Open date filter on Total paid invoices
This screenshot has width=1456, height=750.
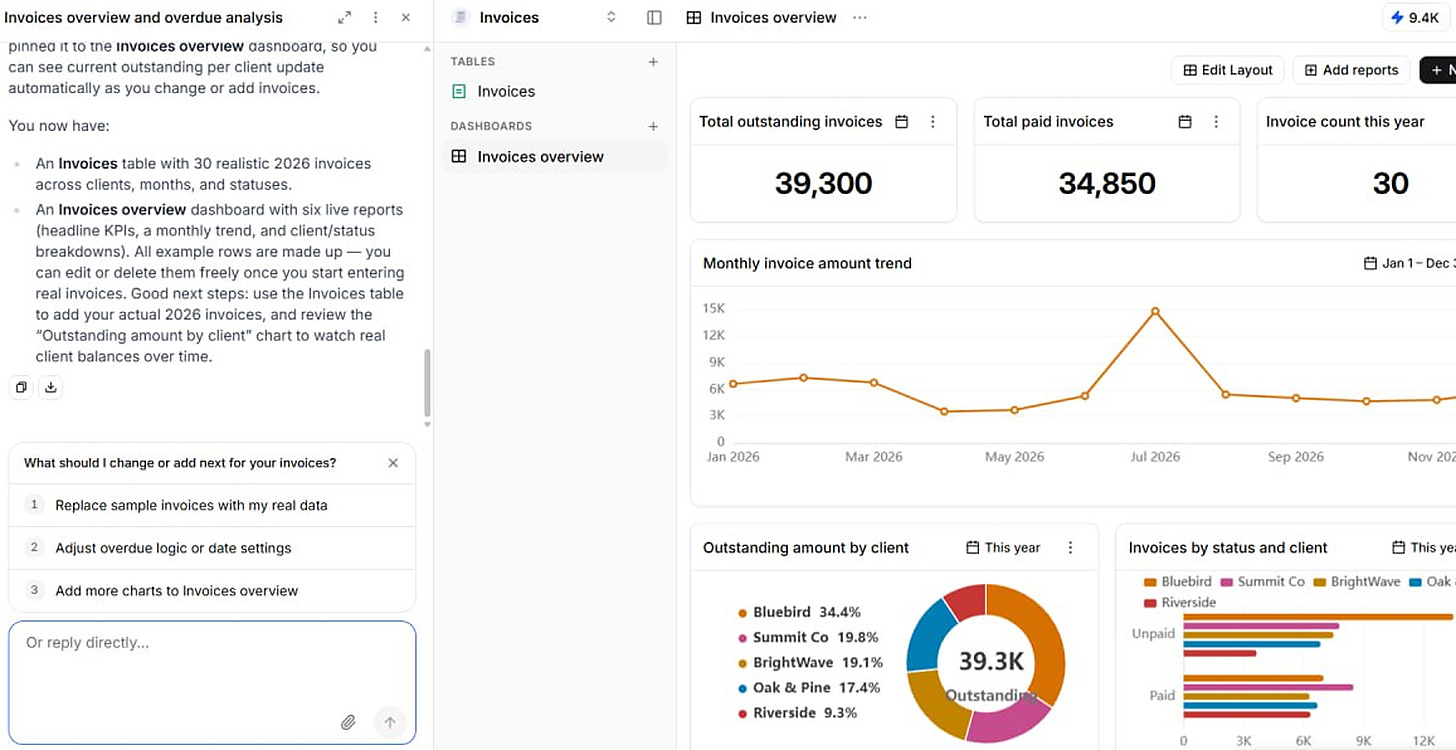[1185, 121]
